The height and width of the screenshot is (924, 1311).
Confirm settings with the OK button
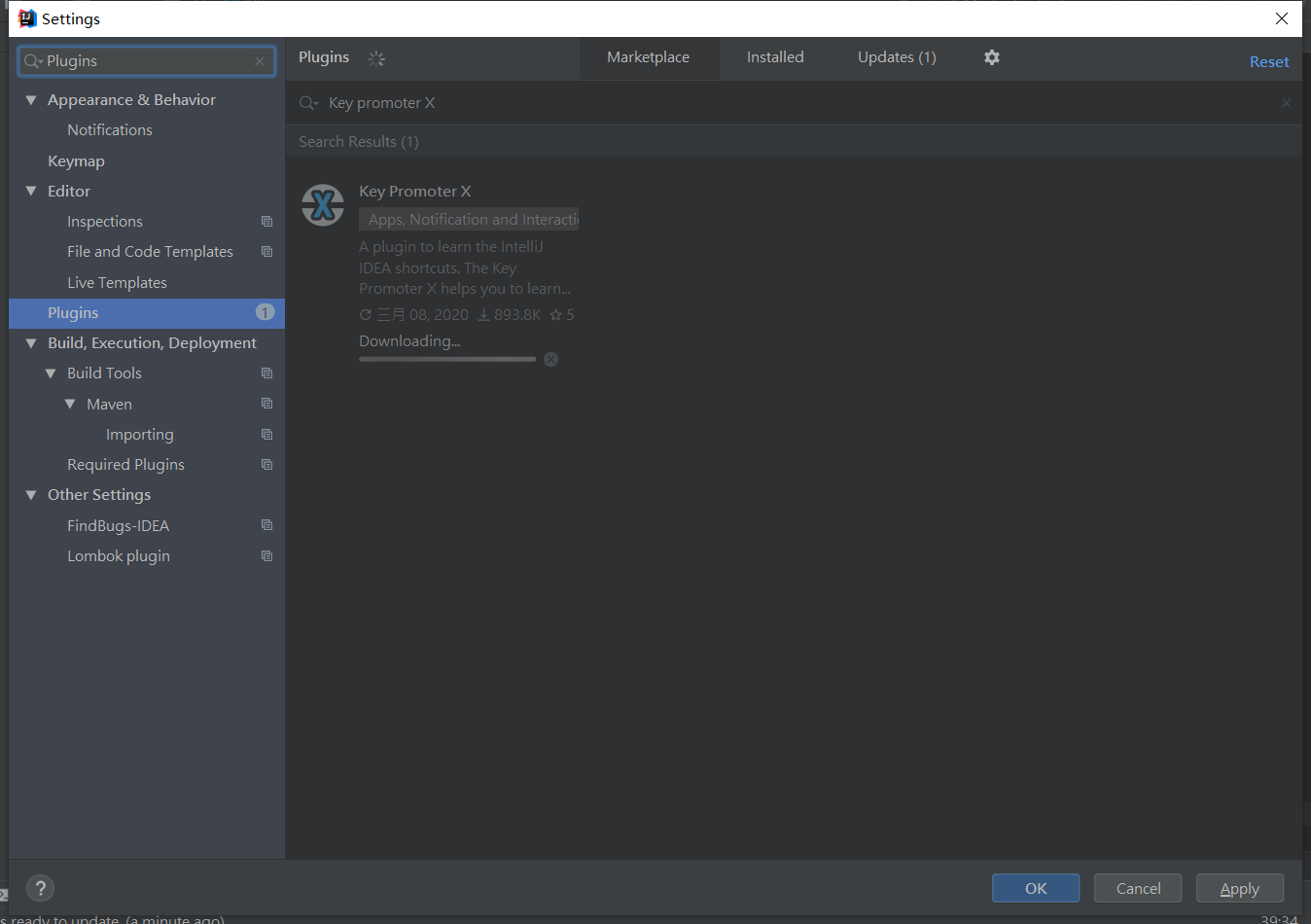coord(1036,888)
